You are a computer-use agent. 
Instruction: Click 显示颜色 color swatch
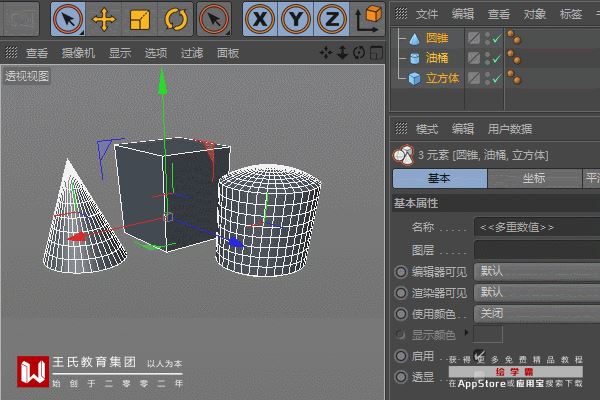(x=488, y=335)
